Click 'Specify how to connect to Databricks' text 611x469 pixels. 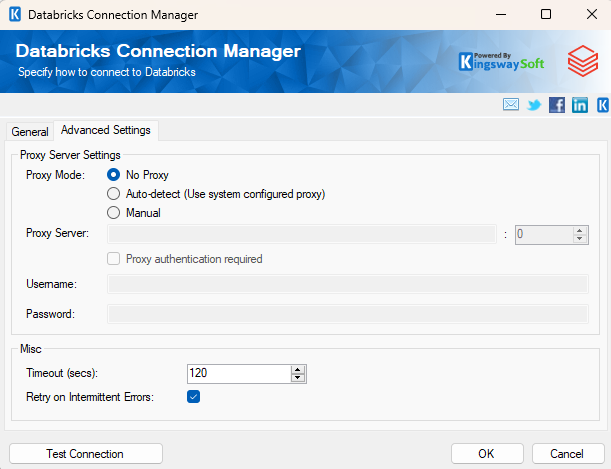[107, 72]
